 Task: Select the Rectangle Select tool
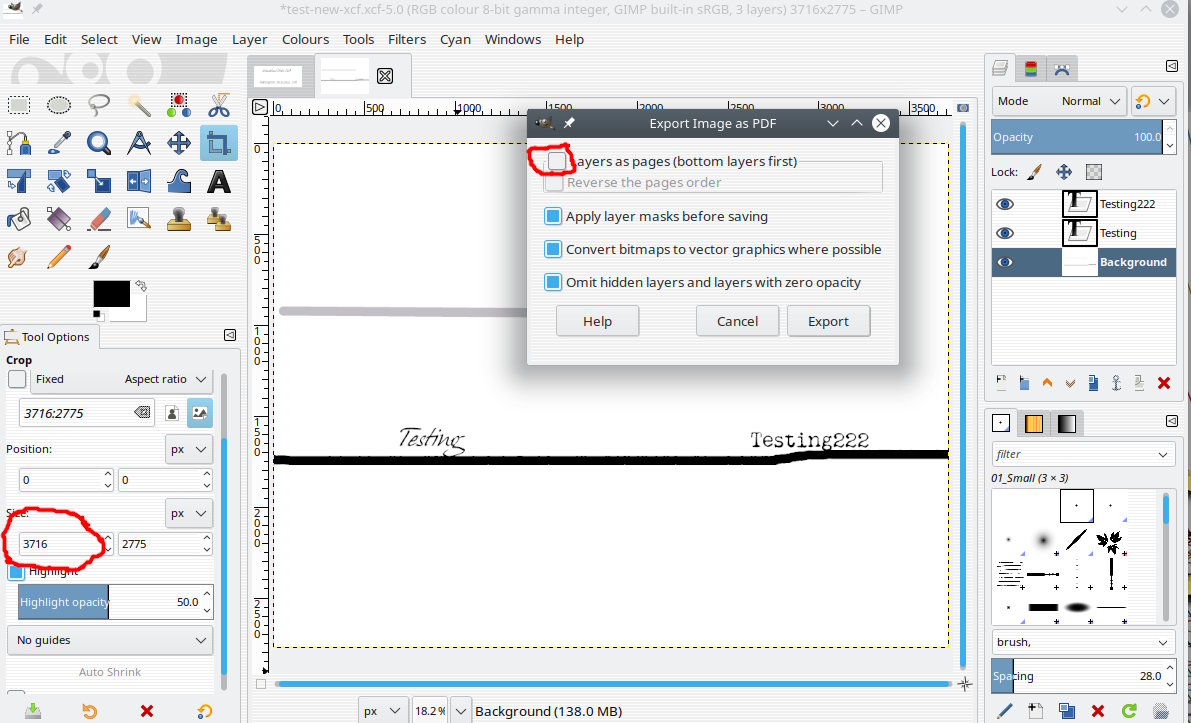coord(19,105)
